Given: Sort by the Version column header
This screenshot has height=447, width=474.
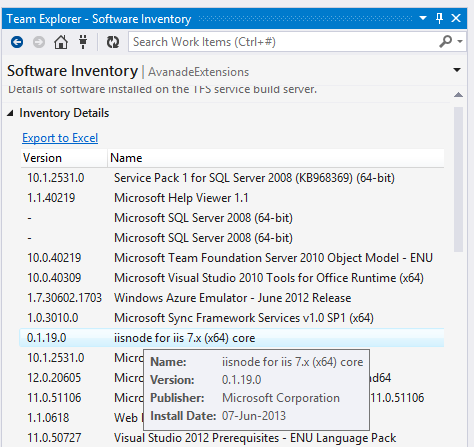Looking at the screenshot, I should coord(64,158).
